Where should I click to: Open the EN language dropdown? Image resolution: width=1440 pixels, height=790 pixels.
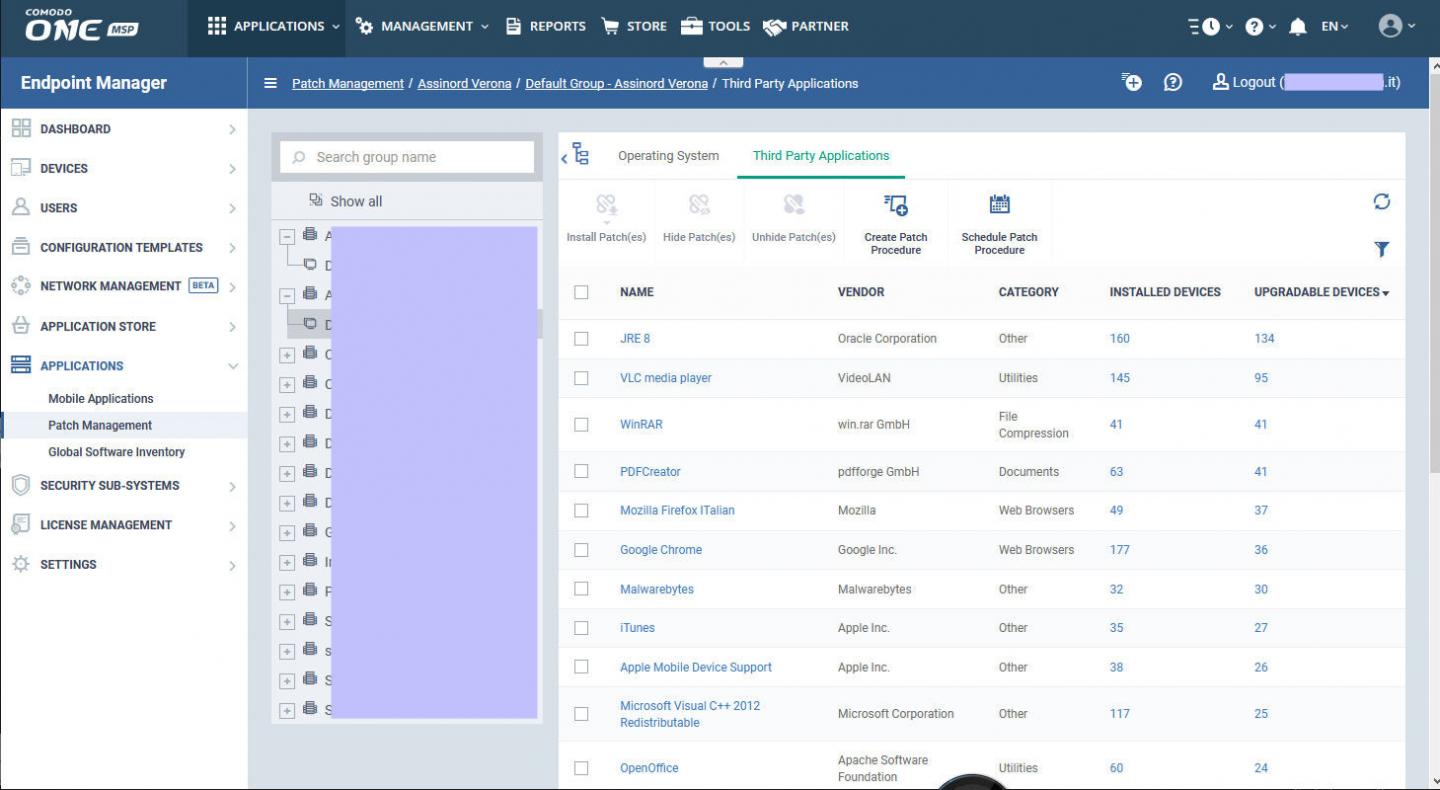(x=1335, y=27)
